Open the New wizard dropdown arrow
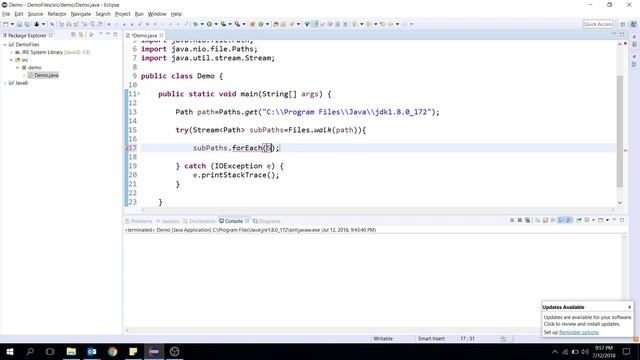The height and width of the screenshot is (360, 640). click(12, 24)
